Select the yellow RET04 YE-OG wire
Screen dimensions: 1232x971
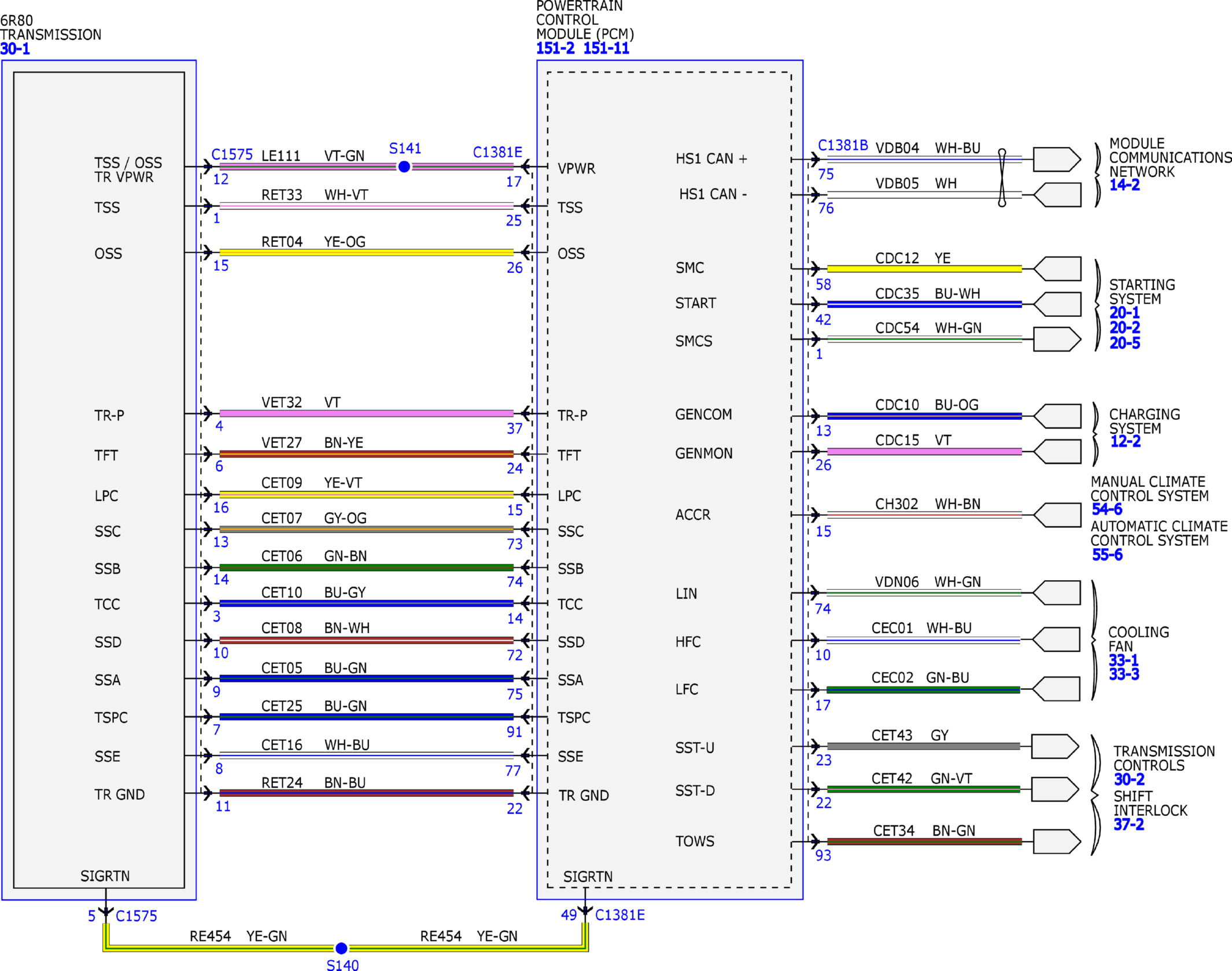[x=366, y=253]
